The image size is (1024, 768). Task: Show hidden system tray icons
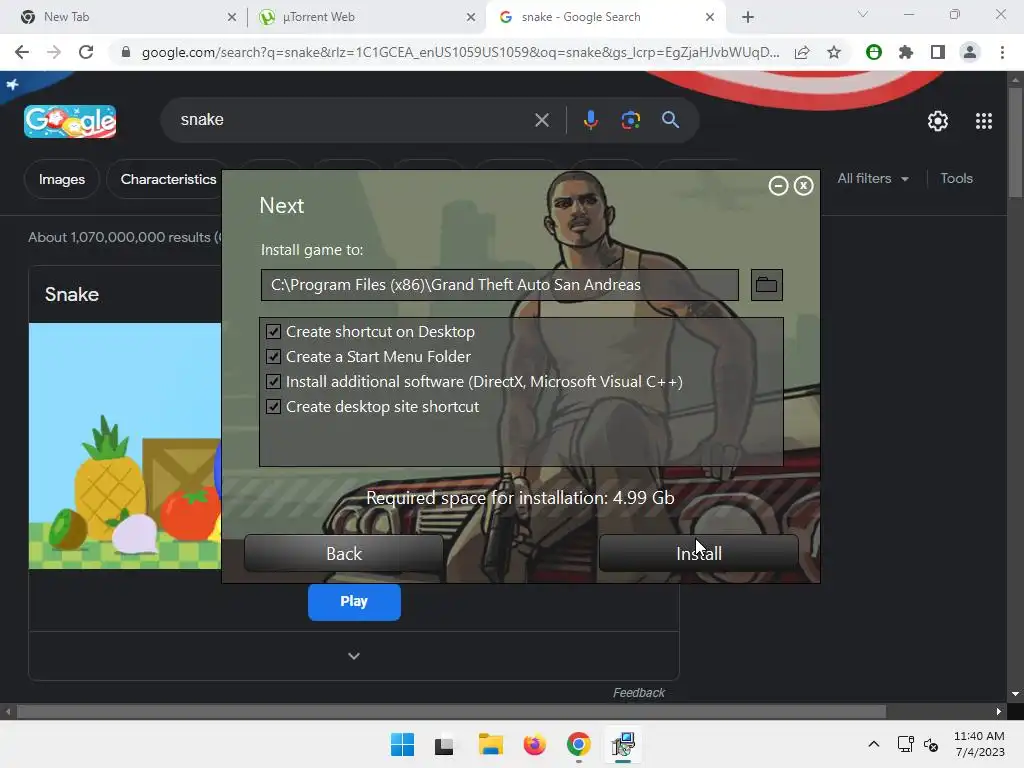pyautogui.click(x=873, y=744)
